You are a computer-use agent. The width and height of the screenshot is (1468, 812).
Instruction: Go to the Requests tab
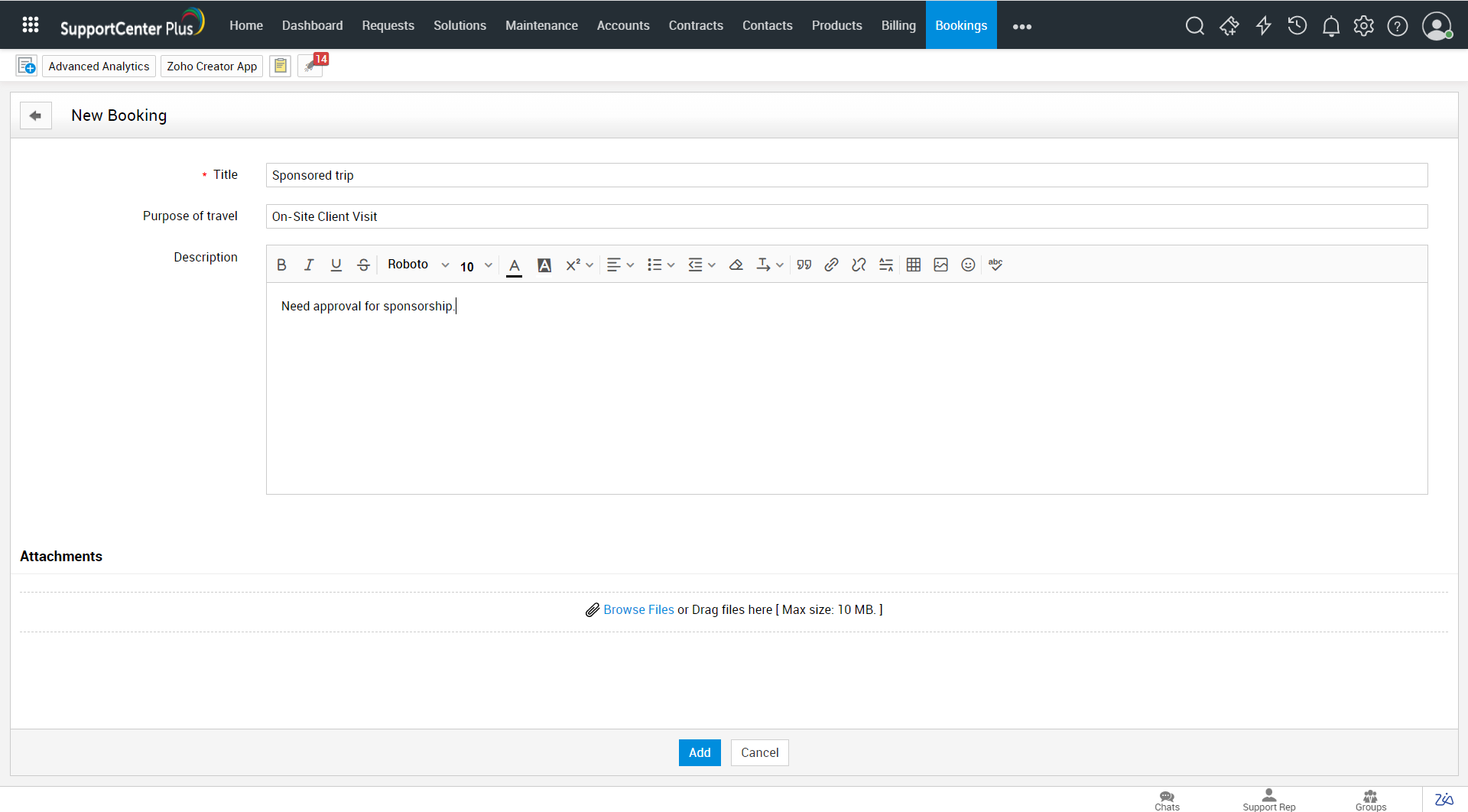pyautogui.click(x=388, y=25)
